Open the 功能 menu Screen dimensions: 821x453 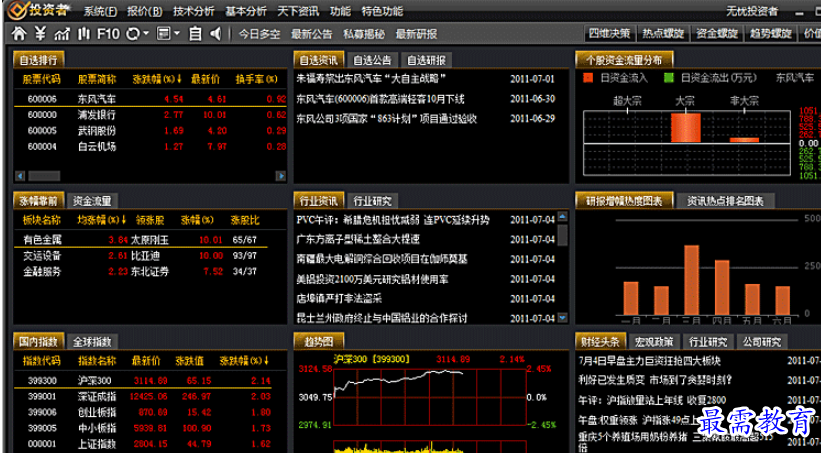click(340, 11)
